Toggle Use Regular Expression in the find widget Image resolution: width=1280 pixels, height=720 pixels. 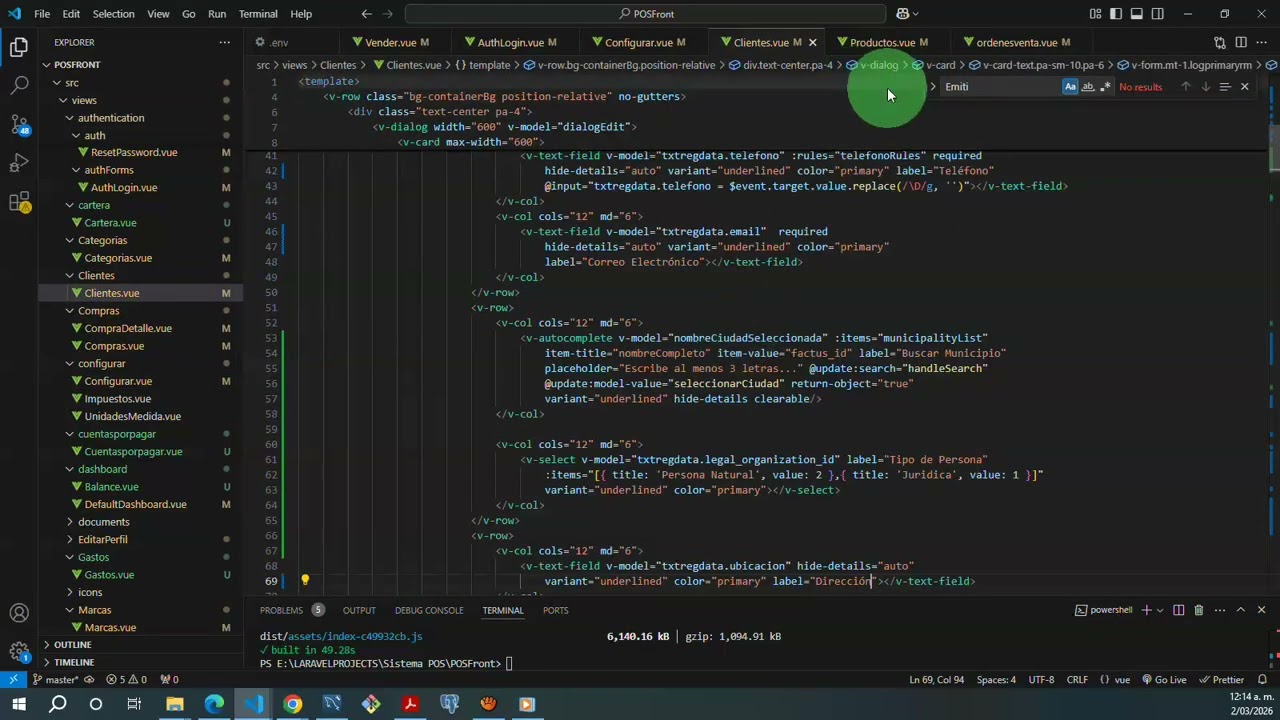click(1105, 87)
